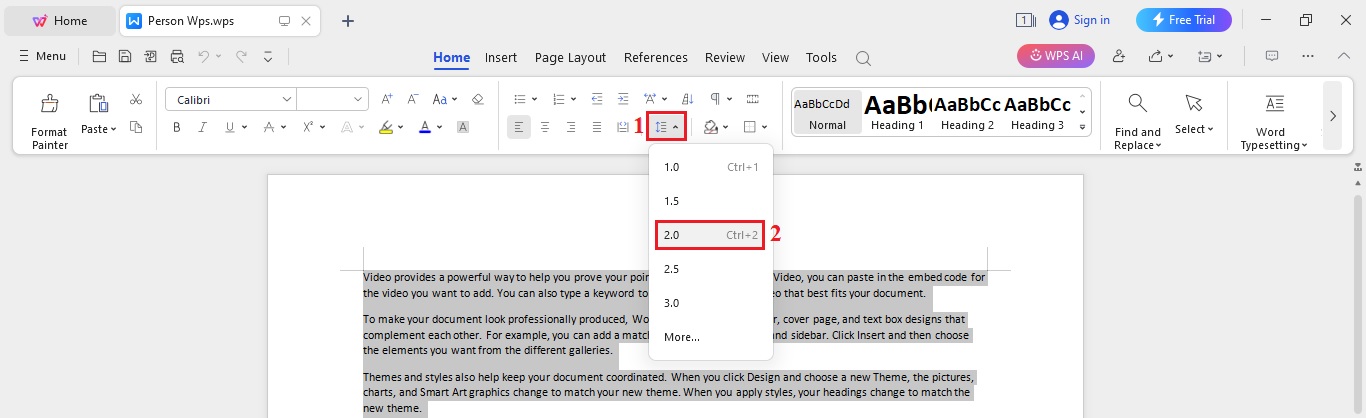Choose 2.0 line spacing
The width and height of the screenshot is (1366, 418).
(711, 235)
